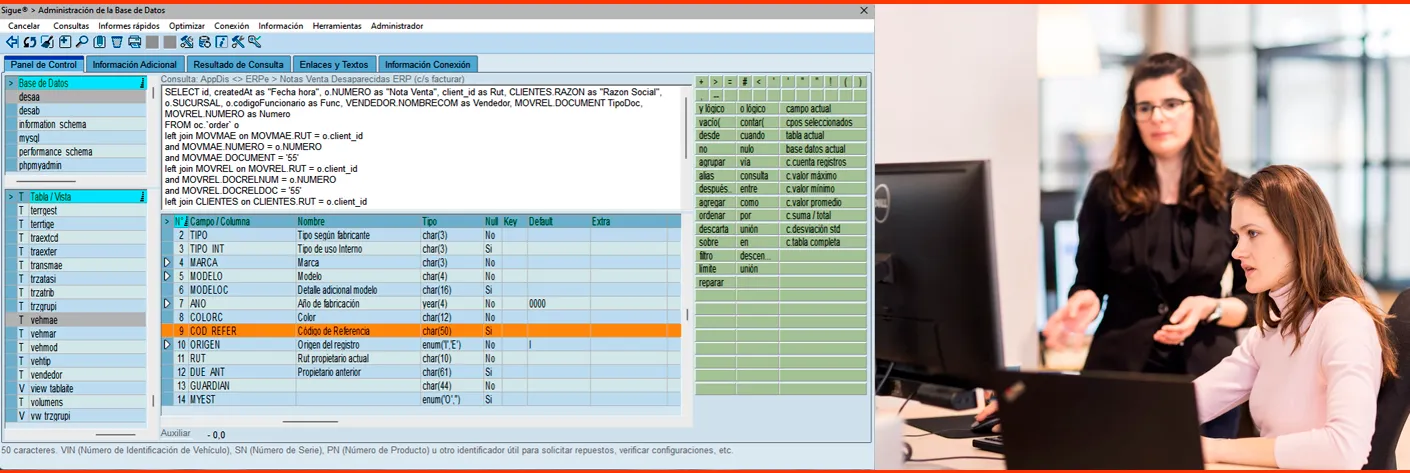The image size is (1410, 473).
Task: Expand the MARCA row arrow marker
Action: click(167, 262)
